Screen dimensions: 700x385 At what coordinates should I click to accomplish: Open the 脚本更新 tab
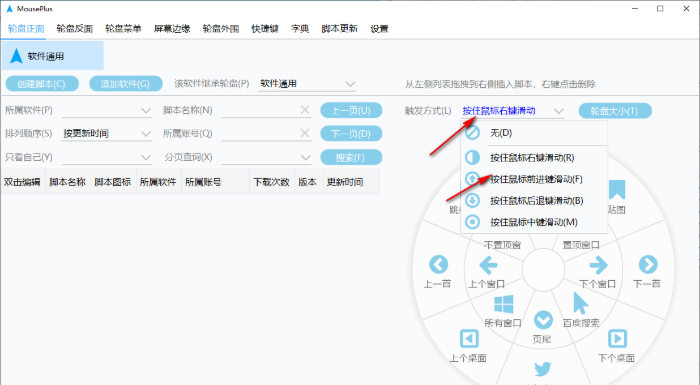[339, 29]
